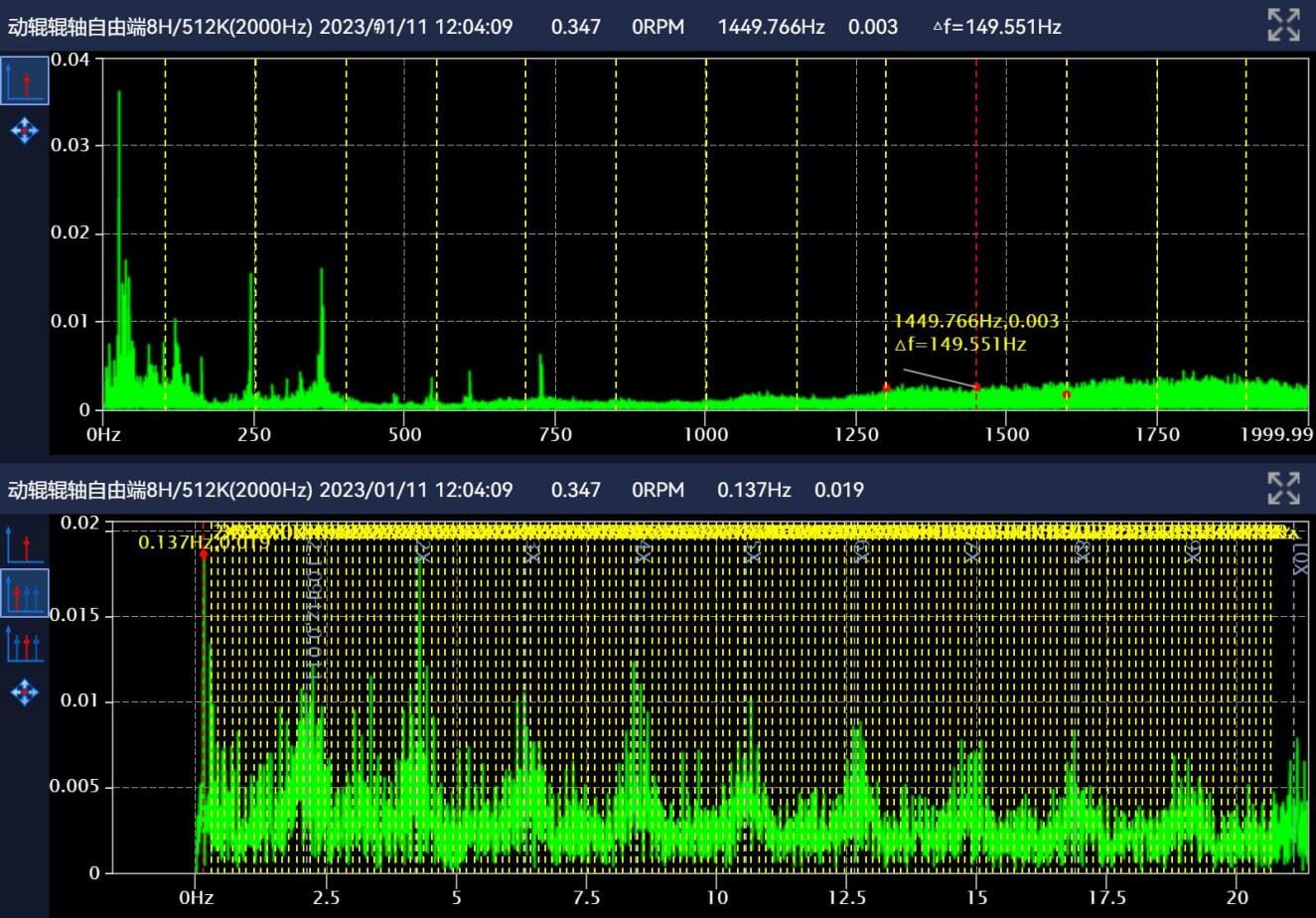
Task: Click the X2 harmonic marker label
Action: tap(422, 551)
